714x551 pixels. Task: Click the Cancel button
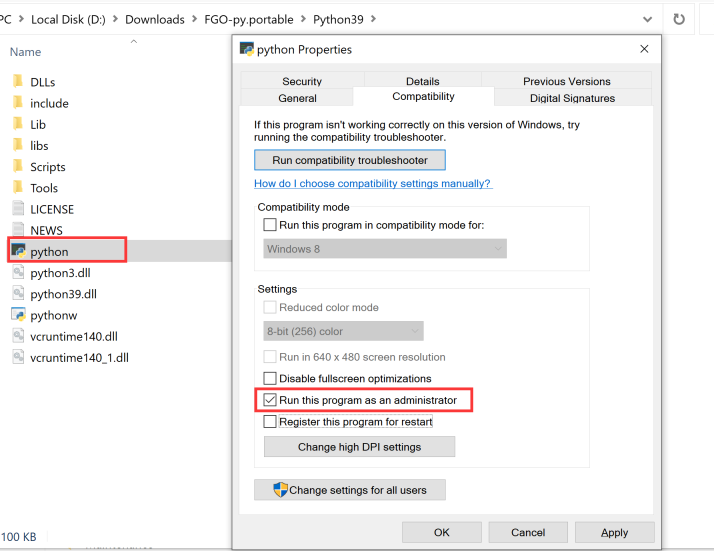pyautogui.click(x=528, y=532)
